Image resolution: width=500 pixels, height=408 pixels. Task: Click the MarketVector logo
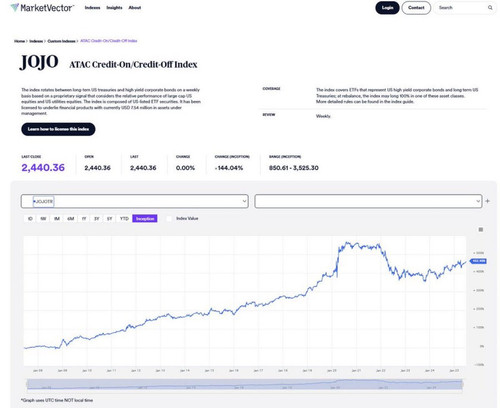[x=42, y=7]
